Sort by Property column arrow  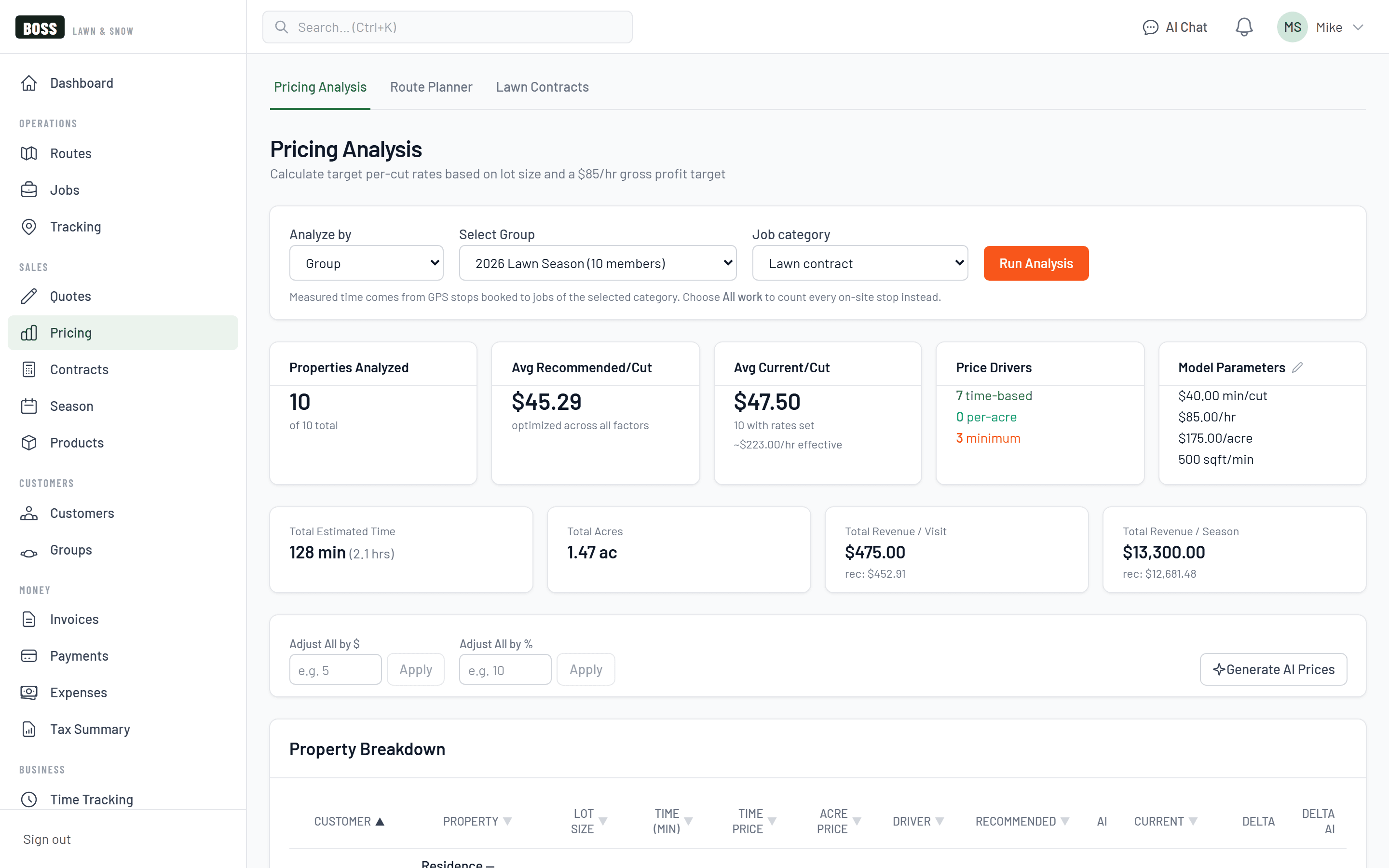tap(507, 822)
